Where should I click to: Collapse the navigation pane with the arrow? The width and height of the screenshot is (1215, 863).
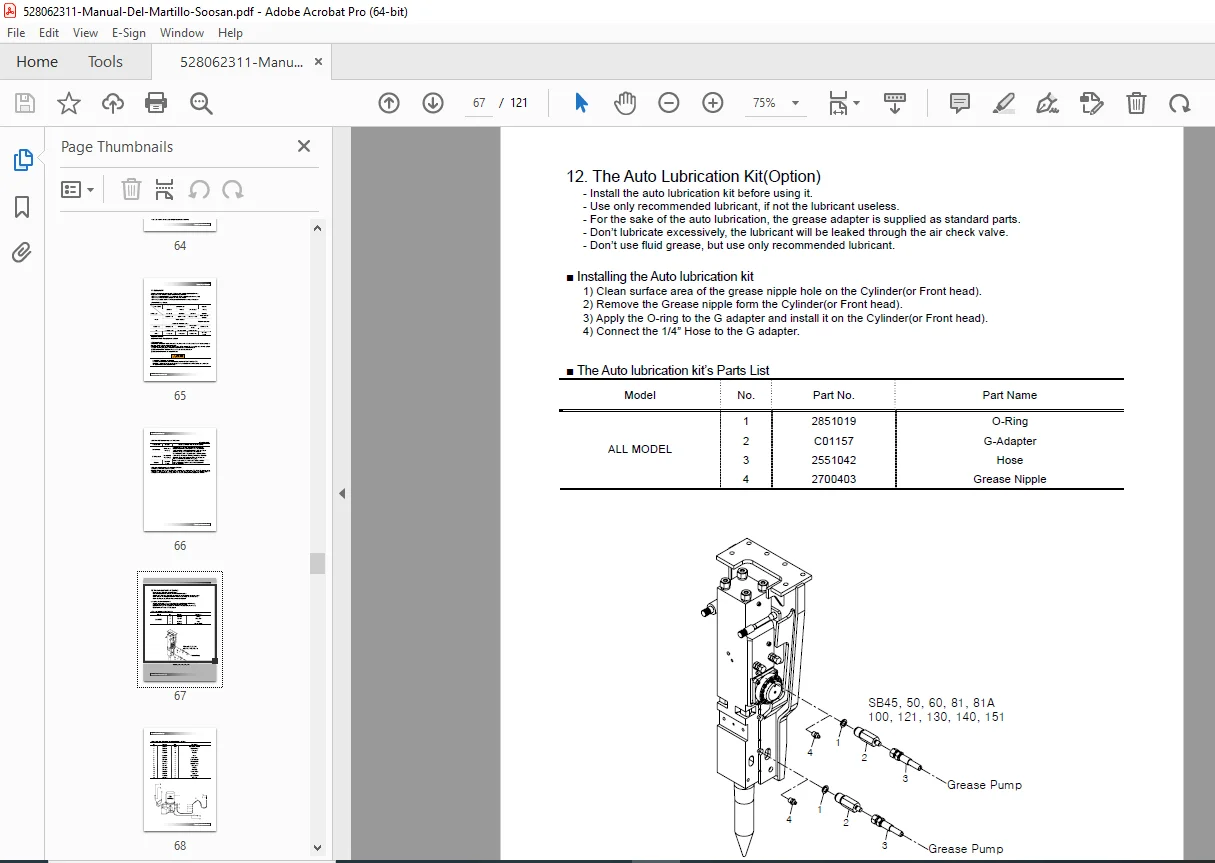(342, 494)
